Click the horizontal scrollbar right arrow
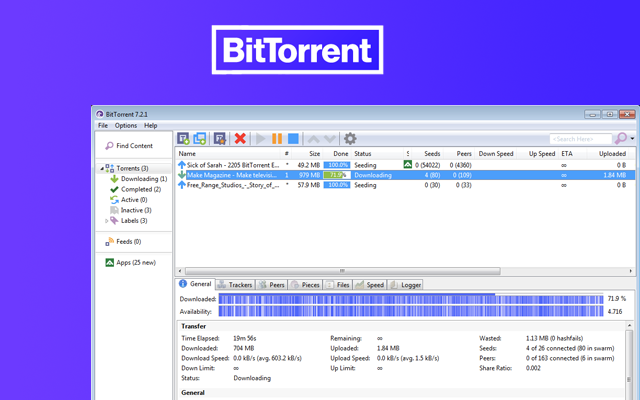This screenshot has height=400, width=640. coord(631,271)
